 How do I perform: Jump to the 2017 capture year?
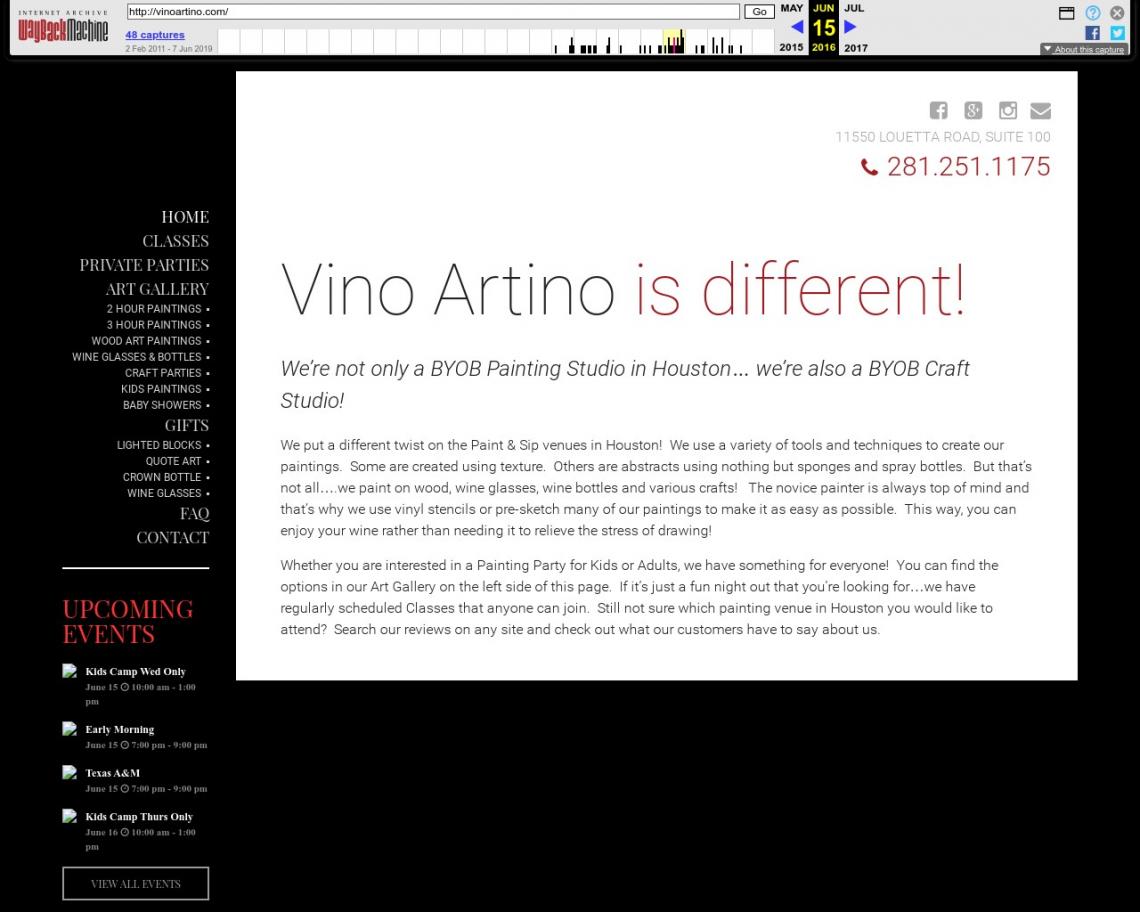tap(856, 47)
